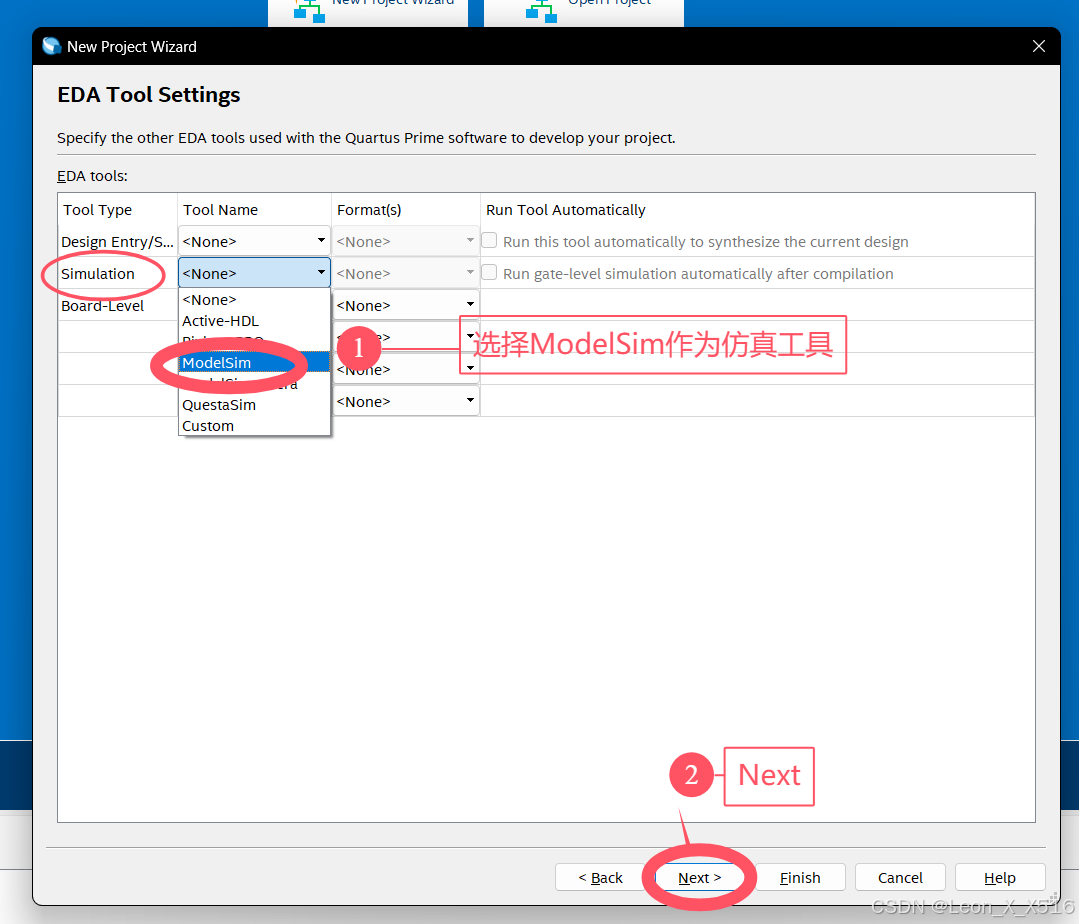Click the Finish button
The height and width of the screenshot is (924, 1079).
pos(800,878)
